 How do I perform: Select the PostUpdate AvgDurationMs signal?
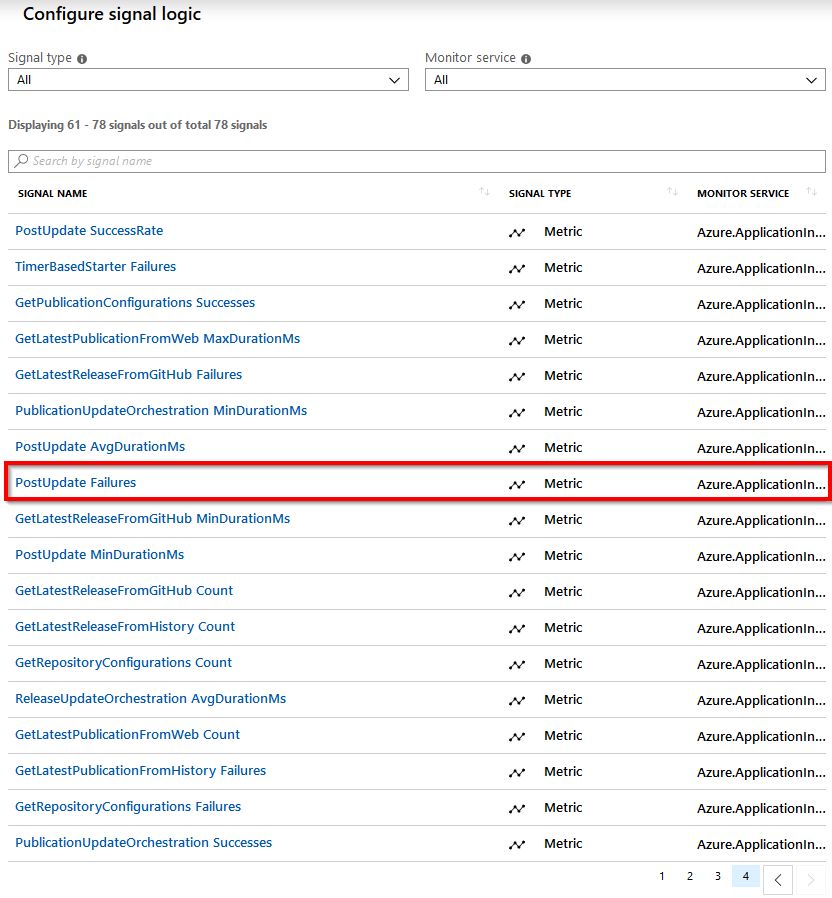100,447
